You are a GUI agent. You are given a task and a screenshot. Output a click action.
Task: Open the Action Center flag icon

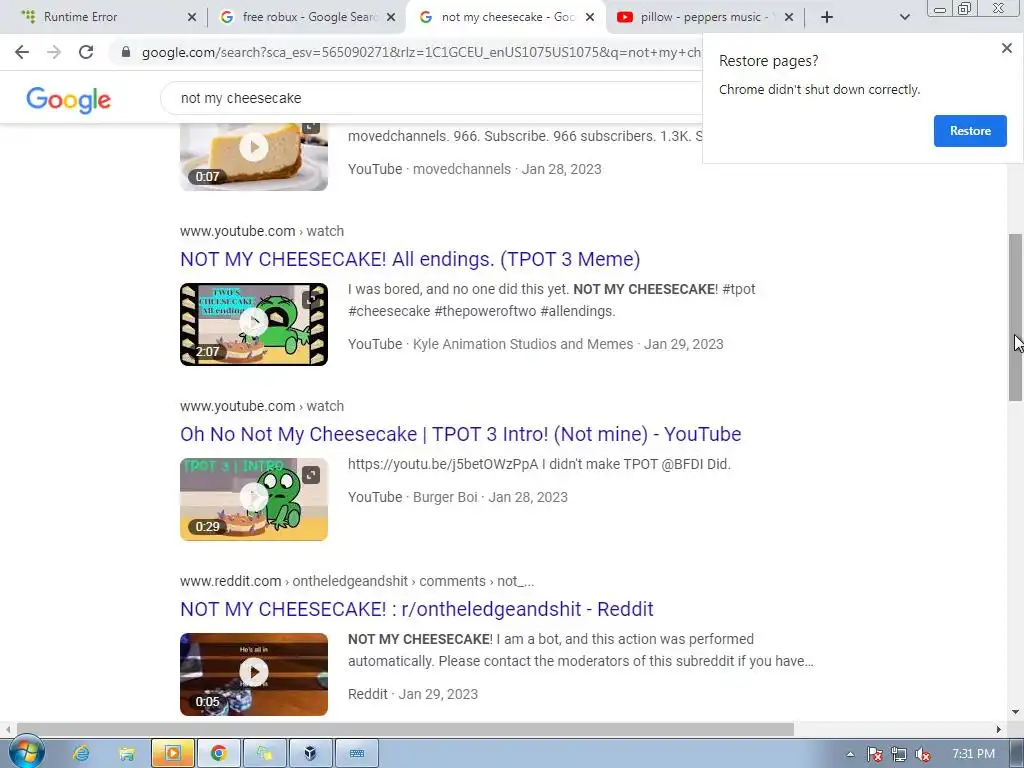click(x=875, y=754)
